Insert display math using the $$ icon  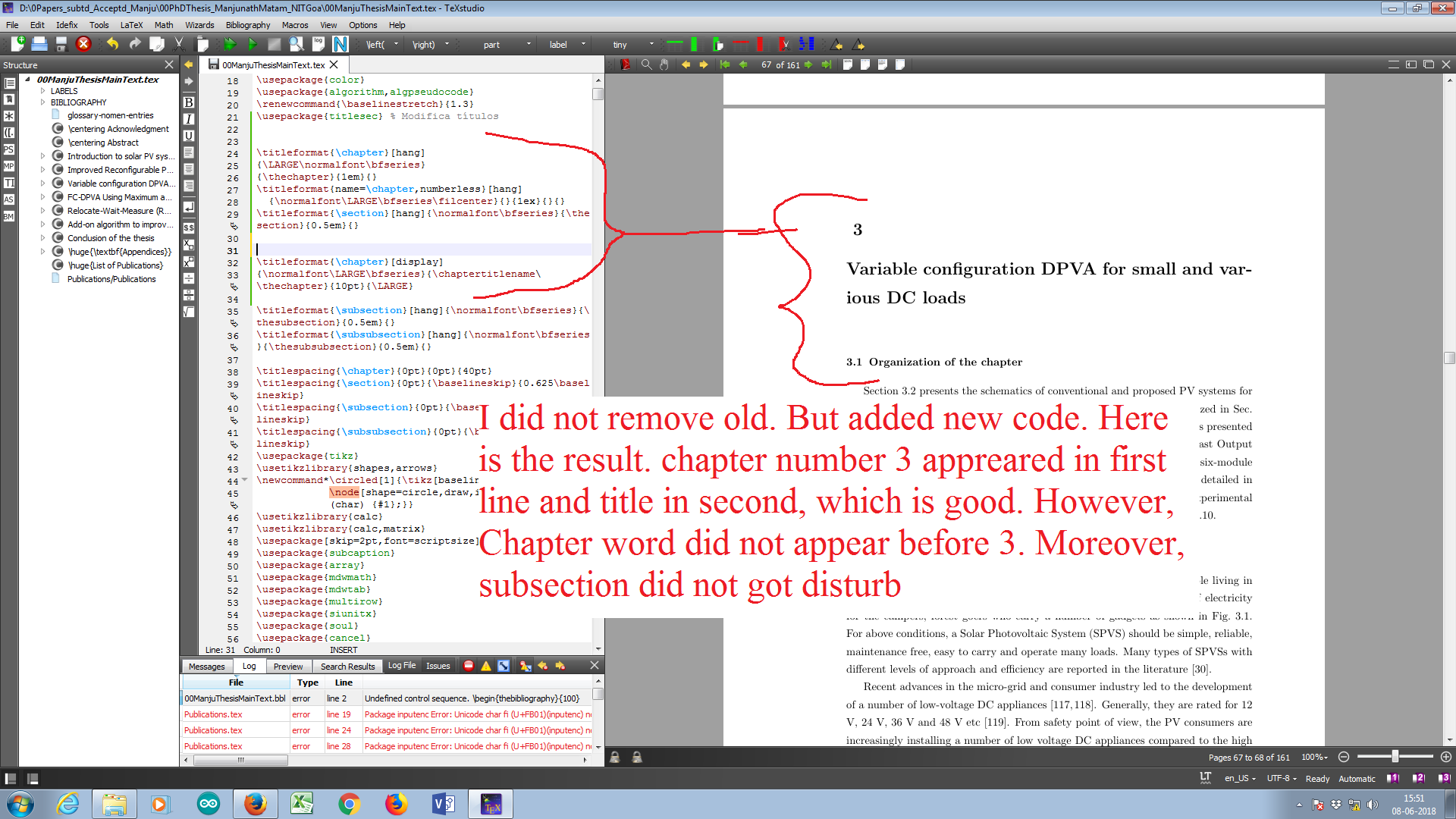[189, 227]
